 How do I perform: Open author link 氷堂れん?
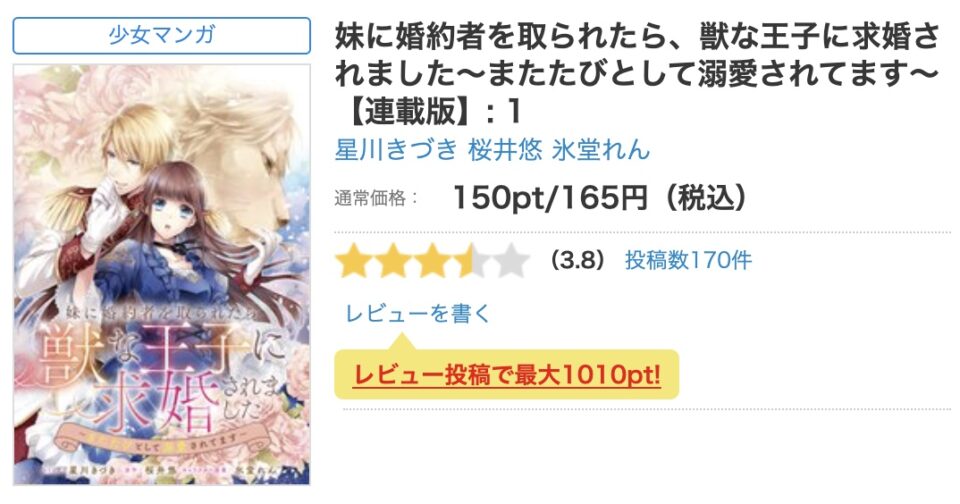click(601, 149)
